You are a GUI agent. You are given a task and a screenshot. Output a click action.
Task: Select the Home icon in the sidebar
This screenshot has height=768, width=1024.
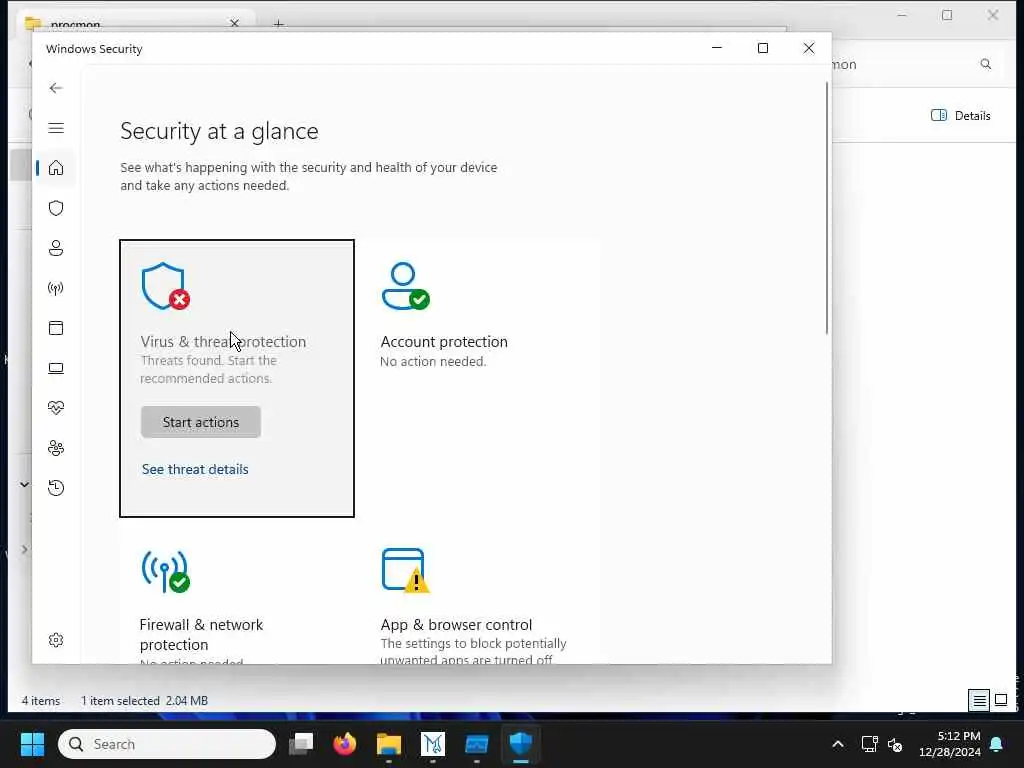coord(56,168)
